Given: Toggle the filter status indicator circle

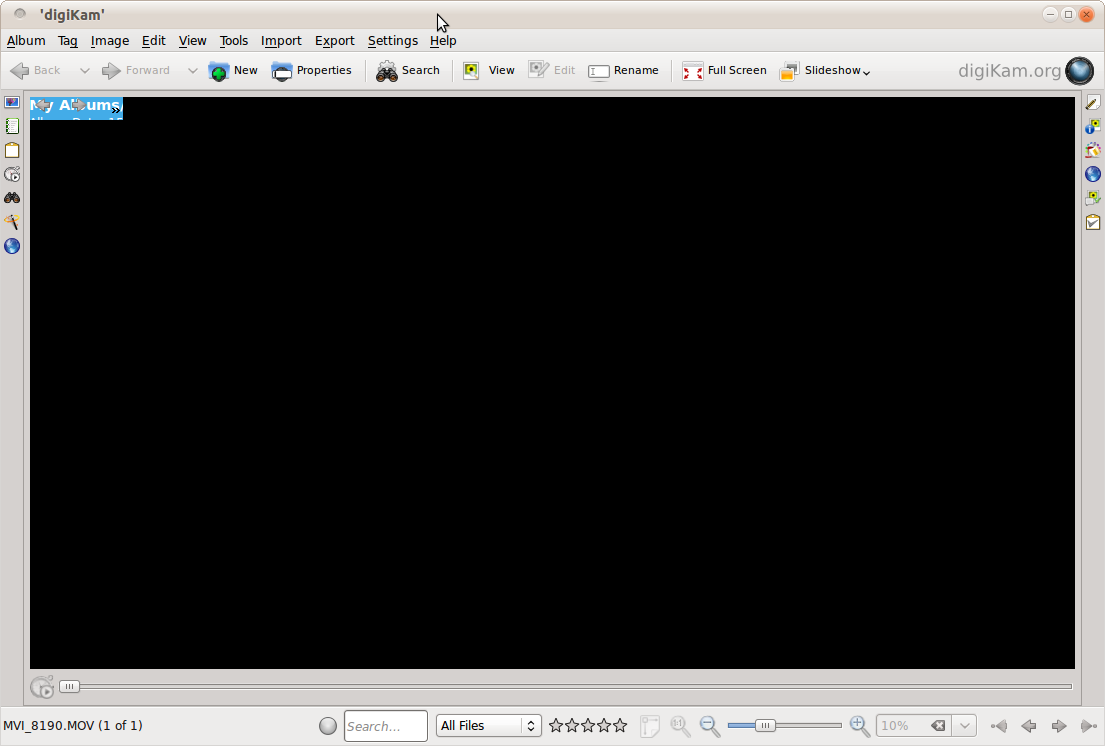Looking at the screenshot, I should 328,726.
